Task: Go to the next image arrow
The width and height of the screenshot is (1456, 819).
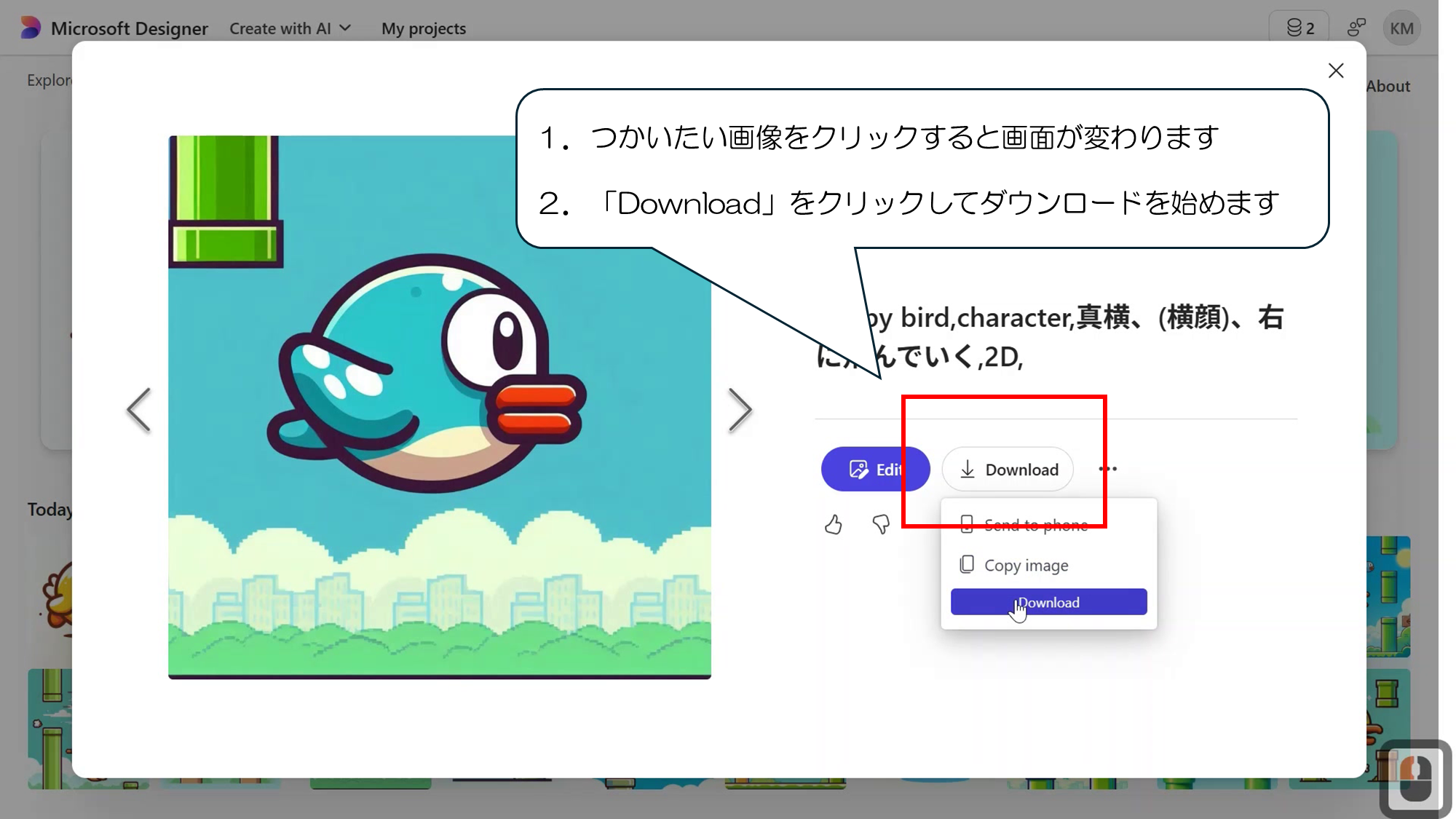Action: 740,410
